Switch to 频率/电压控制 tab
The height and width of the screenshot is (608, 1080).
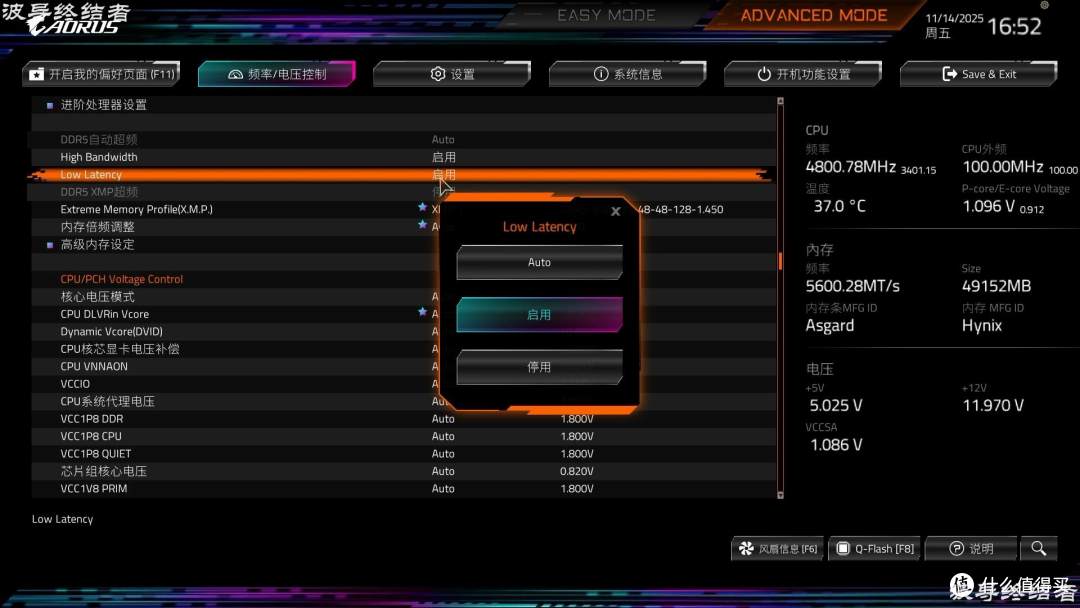click(277, 74)
